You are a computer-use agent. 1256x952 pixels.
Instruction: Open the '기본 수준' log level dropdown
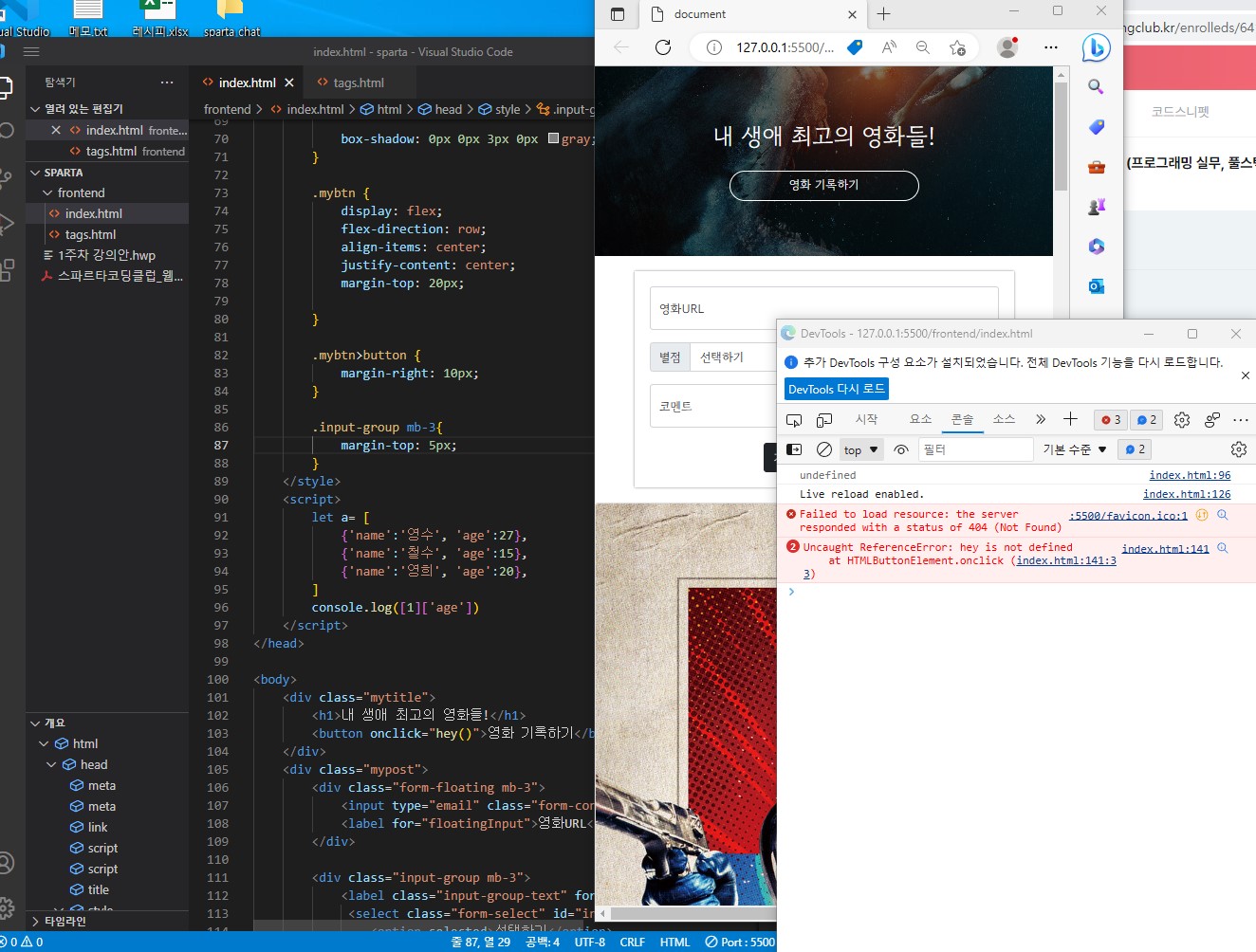[1075, 449]
